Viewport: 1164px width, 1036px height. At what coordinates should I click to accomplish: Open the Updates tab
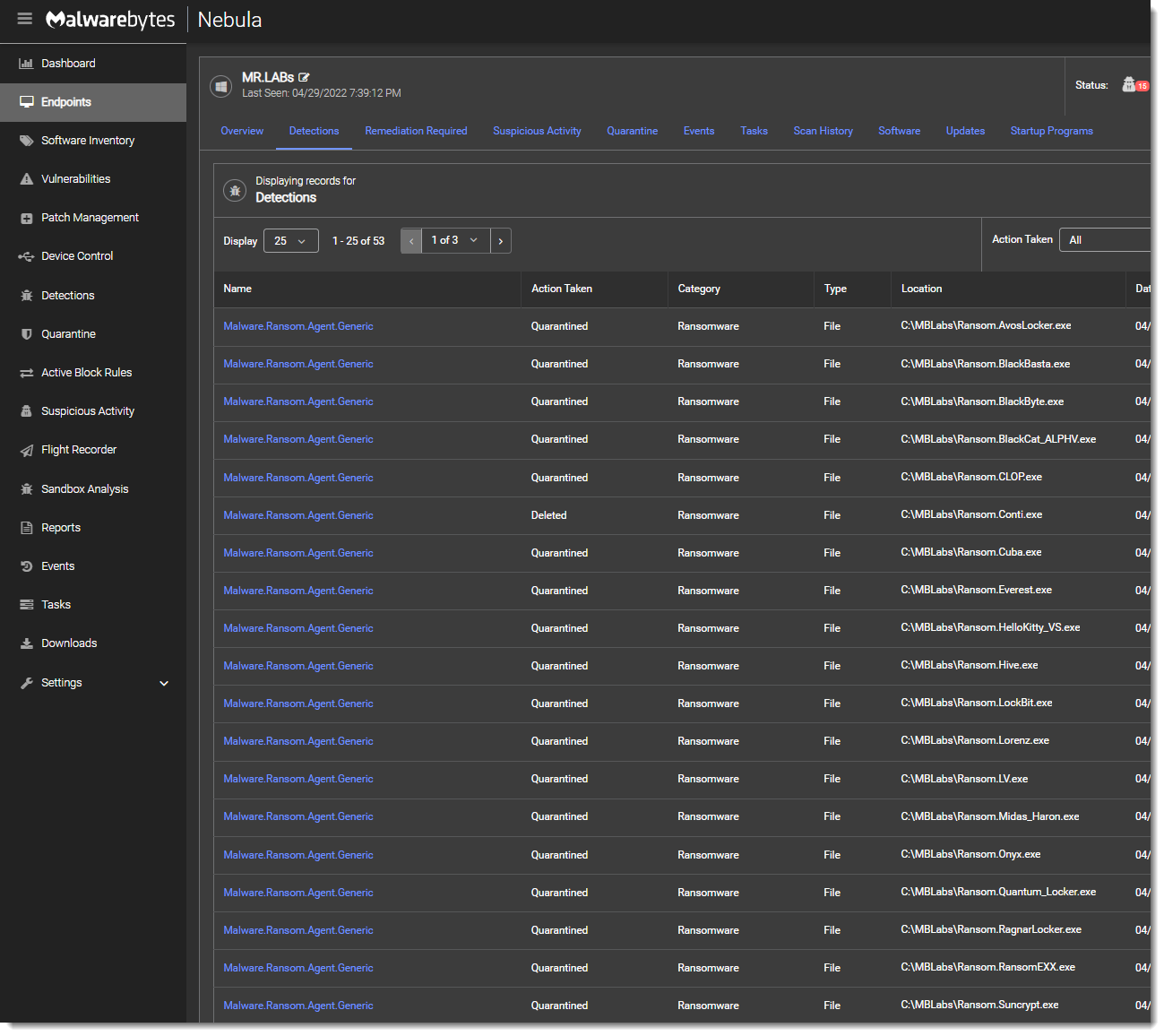point(965,131)
